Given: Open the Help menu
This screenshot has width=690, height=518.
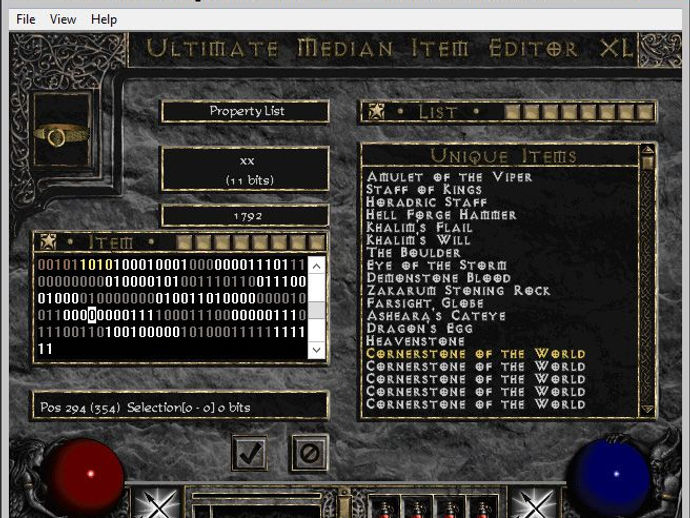Looking at the screenshot, I should (104, 19).
